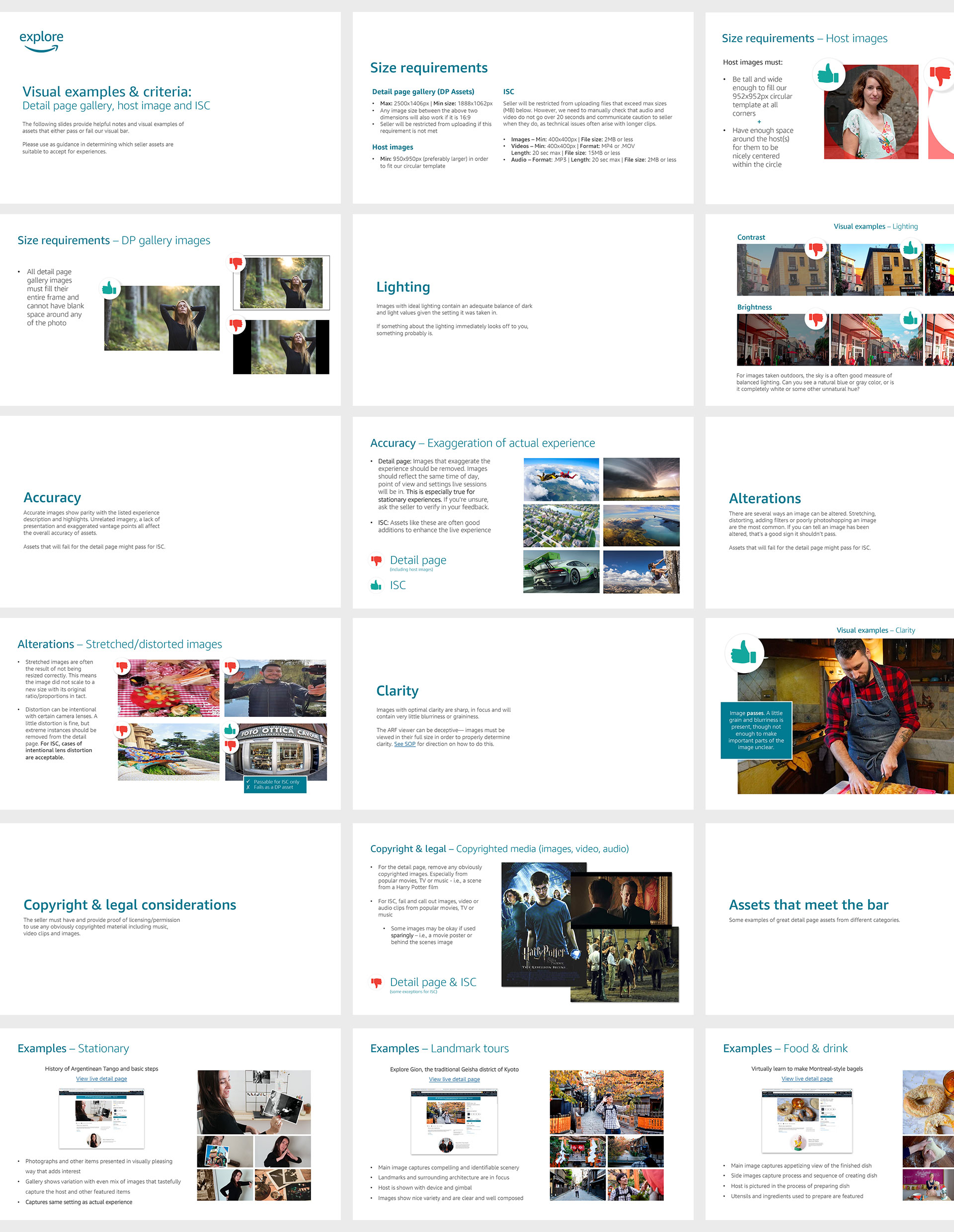Click the 'Lighting' section heading
The image size is (954, 1232).
[x=403, y=287]
